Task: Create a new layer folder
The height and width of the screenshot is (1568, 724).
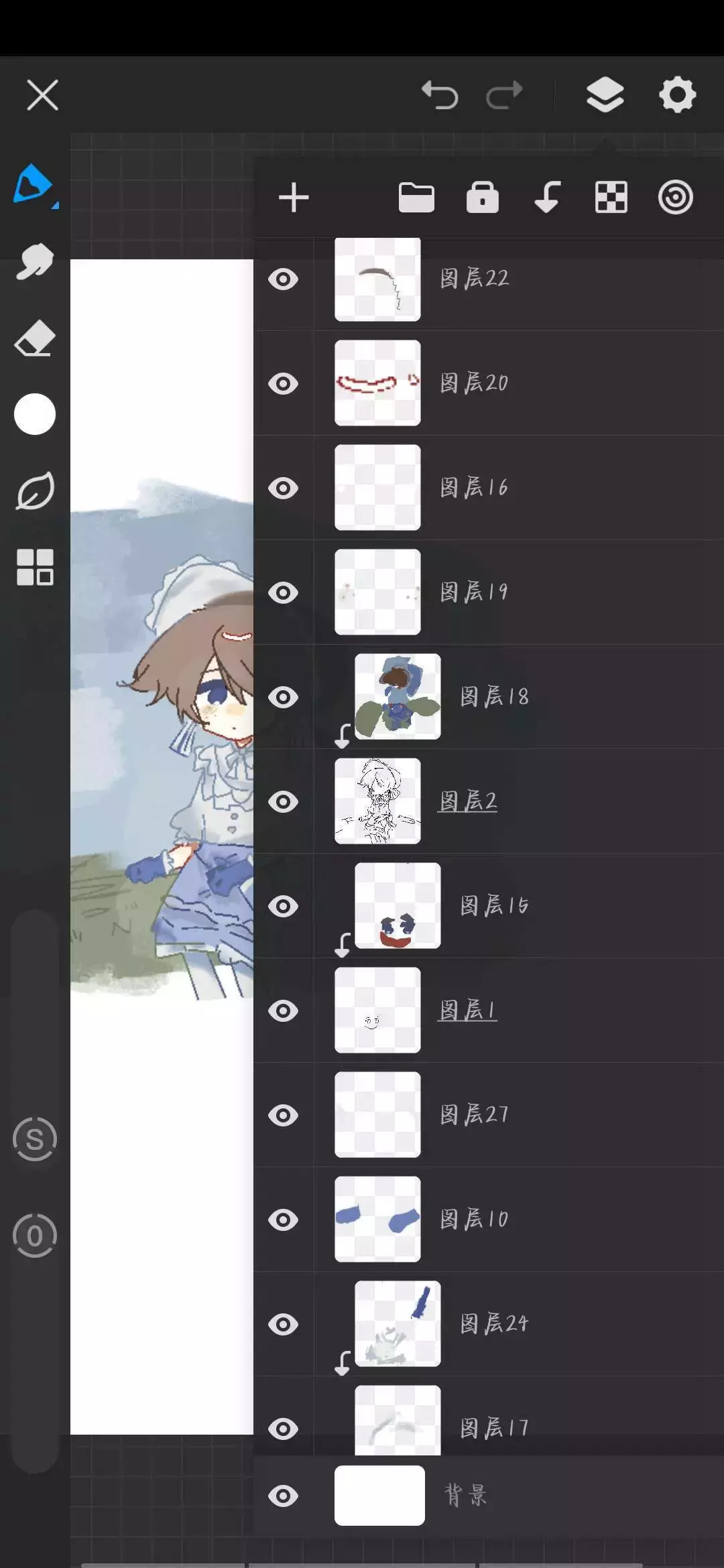Action: [x=416, y=198]
